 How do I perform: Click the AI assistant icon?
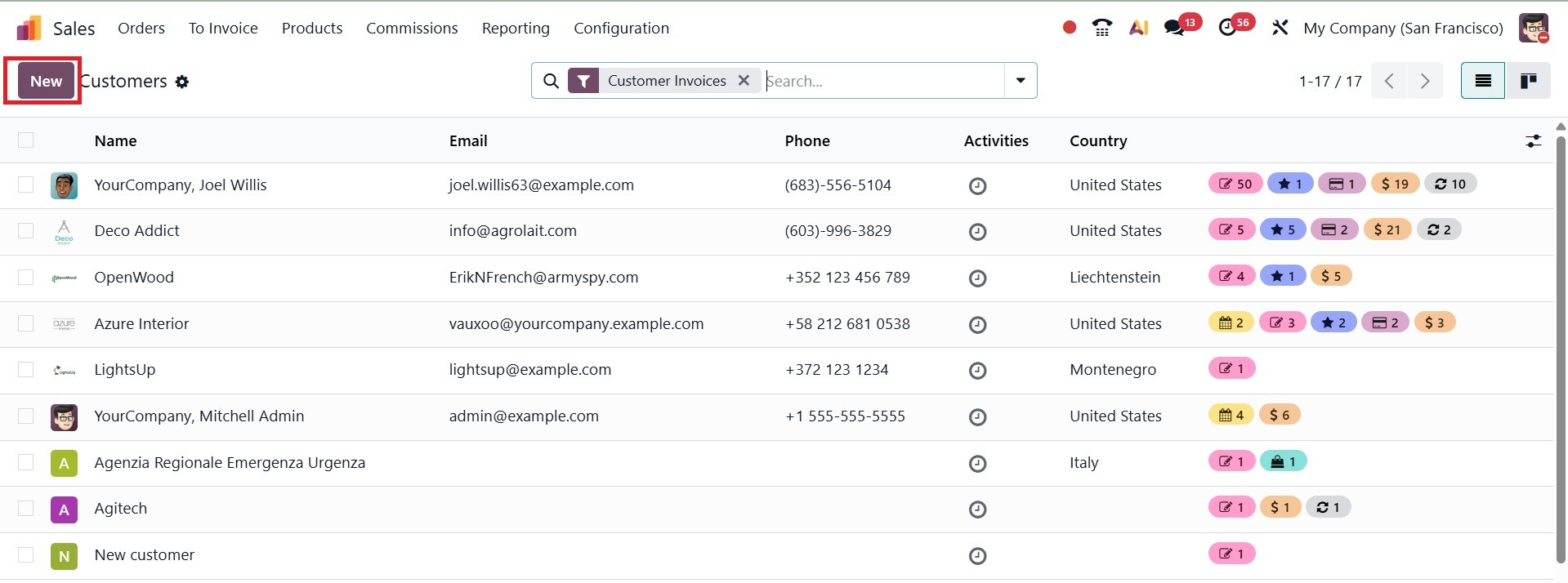pos(1138,28)
